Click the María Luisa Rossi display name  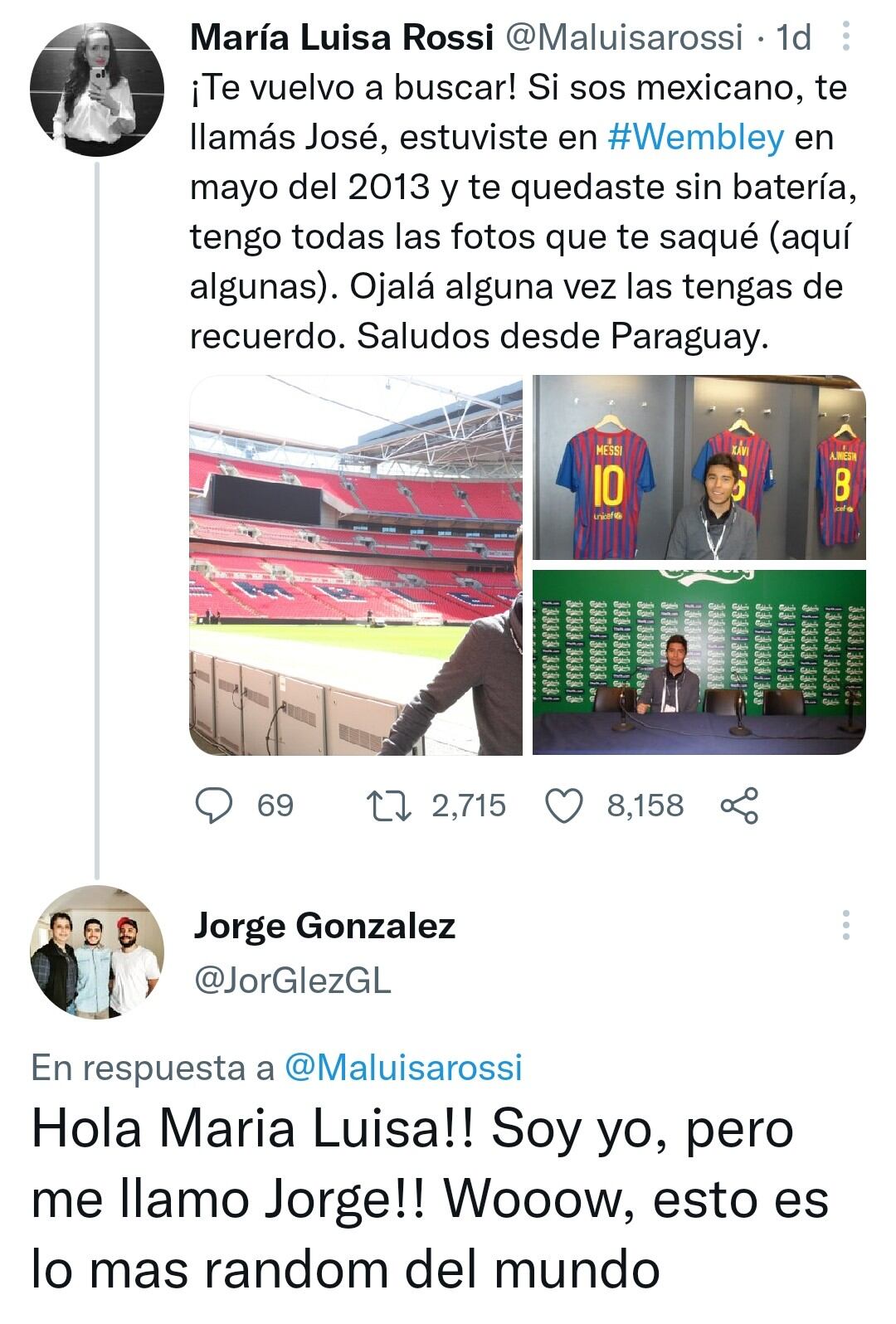pos(341,37)
